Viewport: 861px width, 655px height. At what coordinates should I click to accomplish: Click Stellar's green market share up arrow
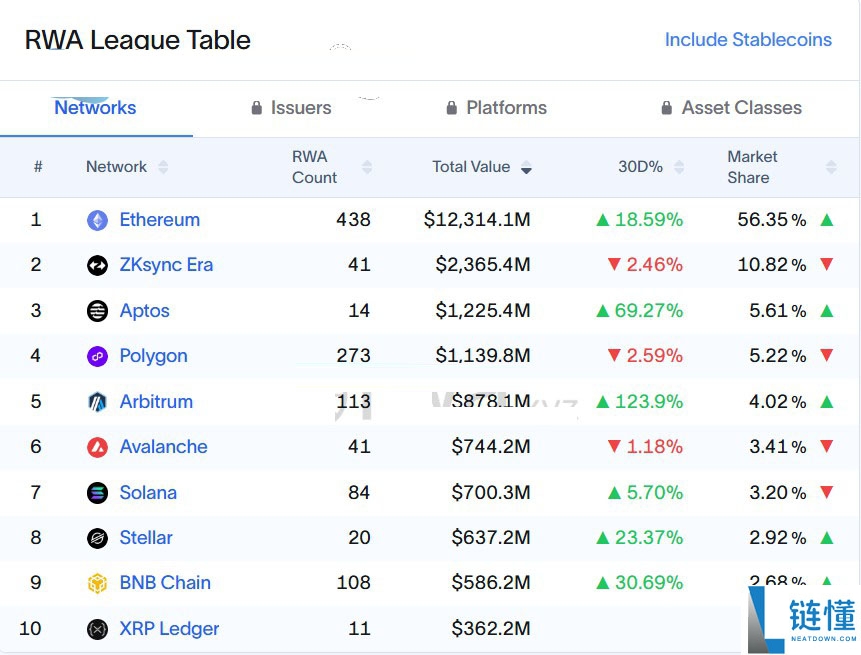827,538
